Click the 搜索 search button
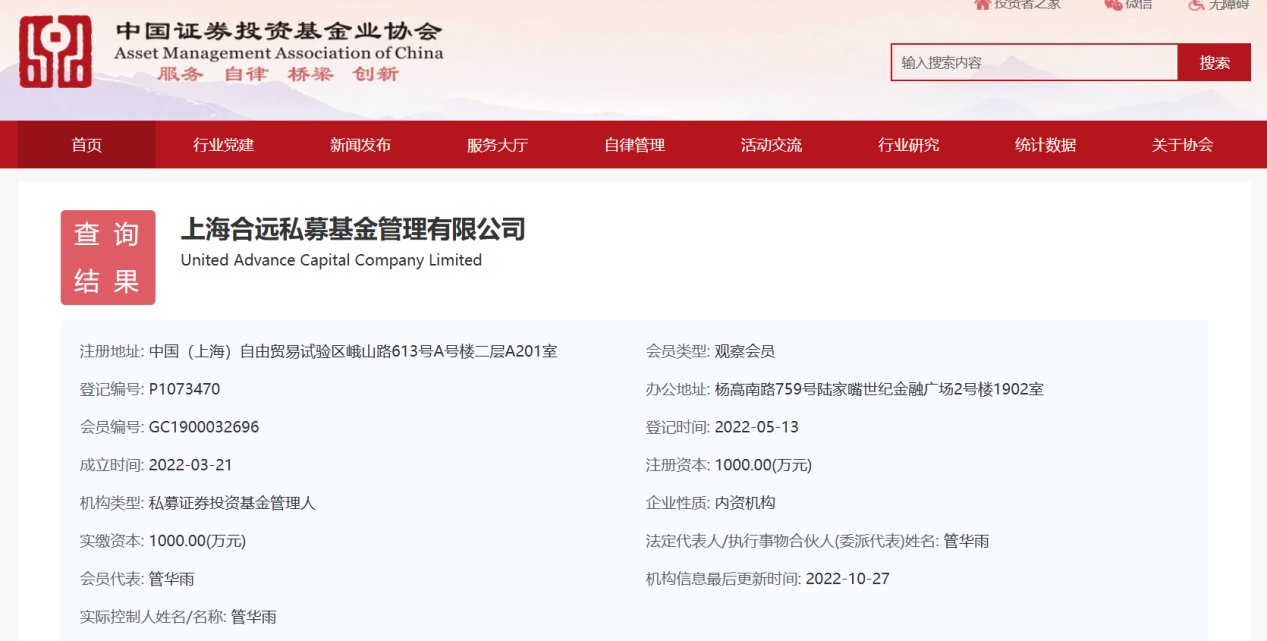Viewport: 1267px width, 641px height. click(1214, 62)
